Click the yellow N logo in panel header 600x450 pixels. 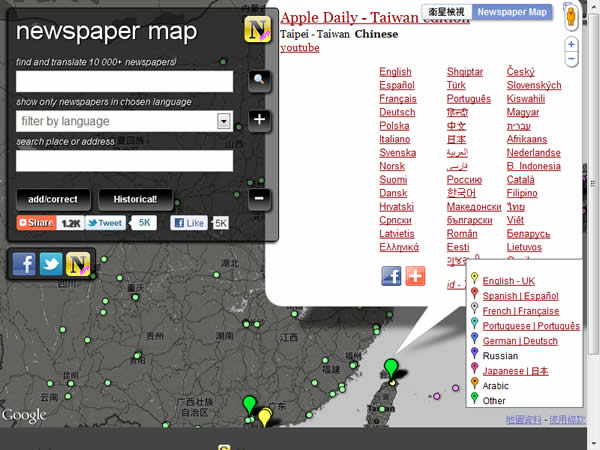(258, 29)
